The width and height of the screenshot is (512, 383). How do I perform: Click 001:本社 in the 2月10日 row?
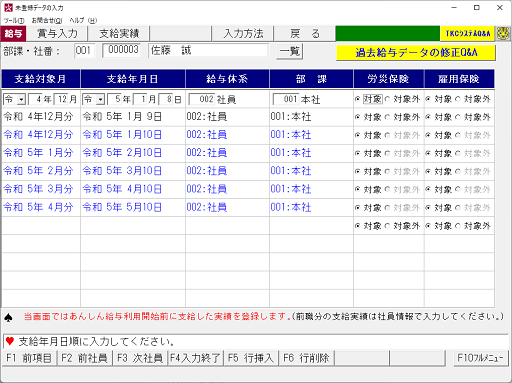coord(291,153)
